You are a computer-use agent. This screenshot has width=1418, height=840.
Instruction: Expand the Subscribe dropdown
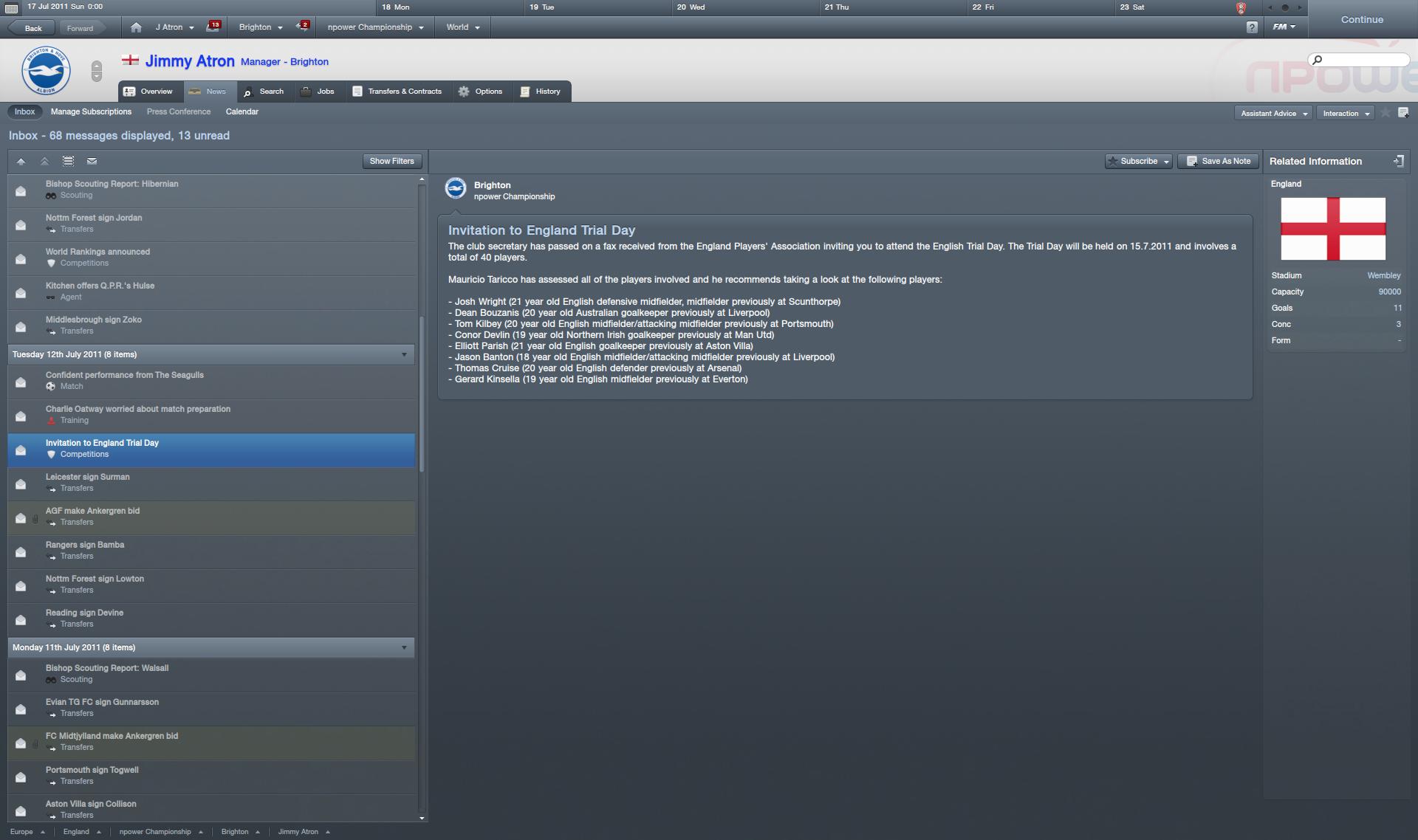[x=1138, y=161]
